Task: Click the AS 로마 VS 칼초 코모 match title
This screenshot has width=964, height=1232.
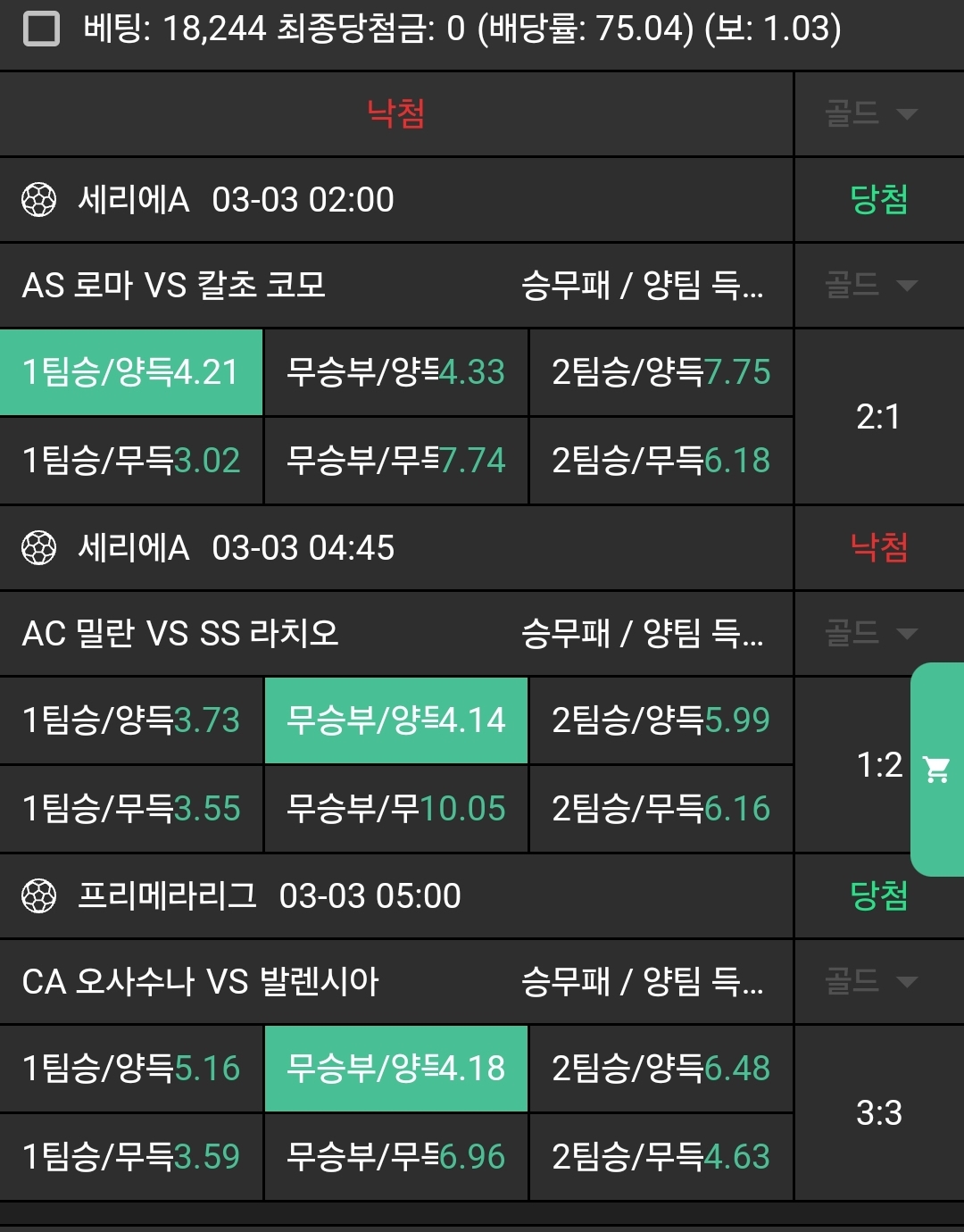Action: 174,286
